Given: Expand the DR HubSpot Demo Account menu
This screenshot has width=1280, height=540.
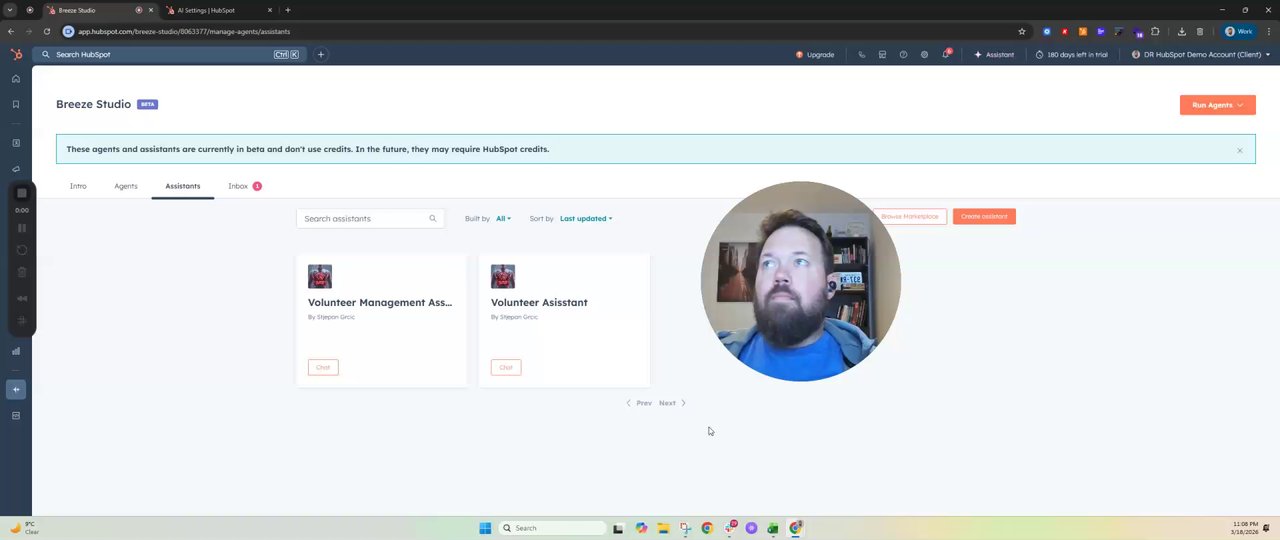Looking at the screenshot, I should pyautogui.click(x=1201, y=54).
